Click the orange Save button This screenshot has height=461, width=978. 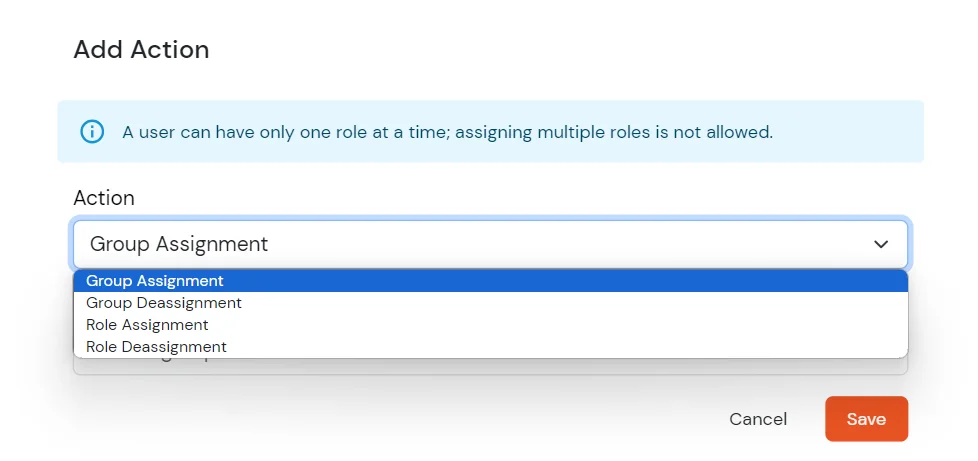coord(866,419)
